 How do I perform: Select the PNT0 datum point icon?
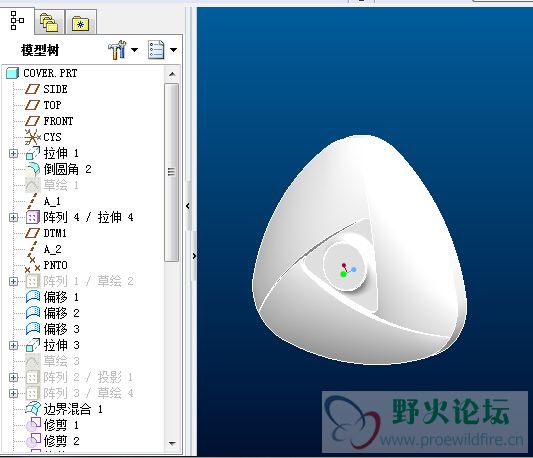[x=32, y=265]
